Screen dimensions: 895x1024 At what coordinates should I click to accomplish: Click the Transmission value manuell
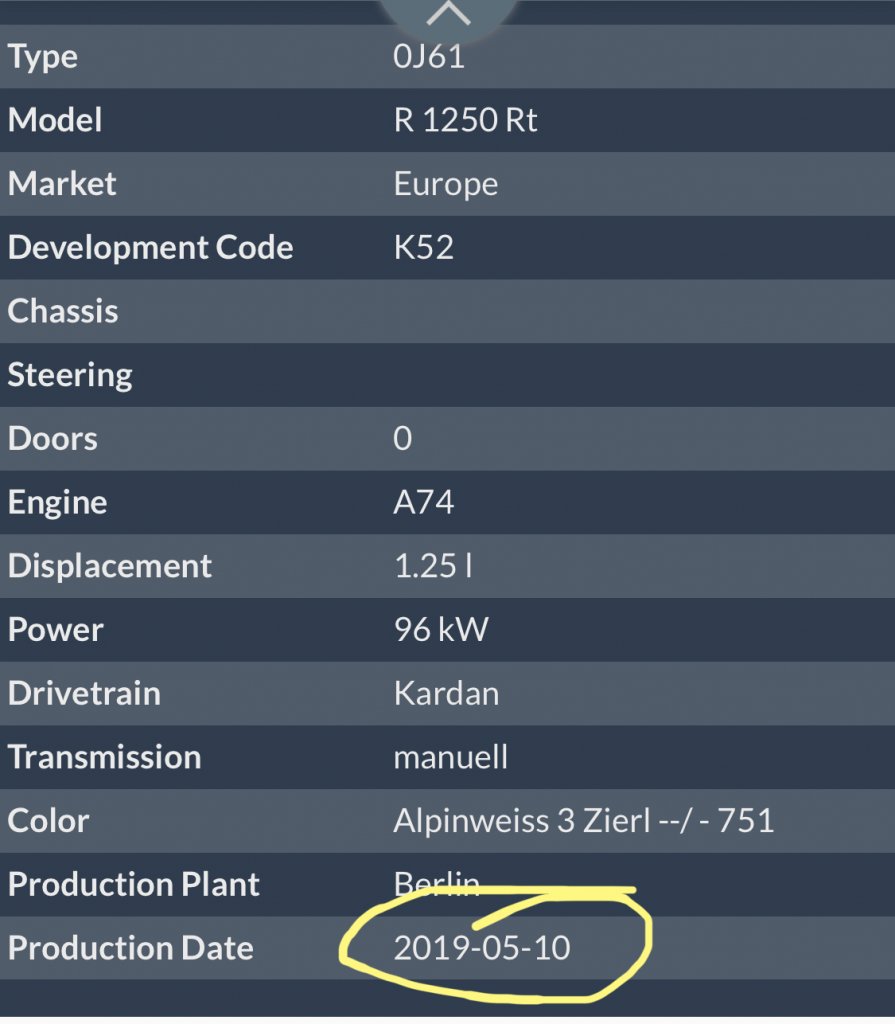tap(450, 757)
